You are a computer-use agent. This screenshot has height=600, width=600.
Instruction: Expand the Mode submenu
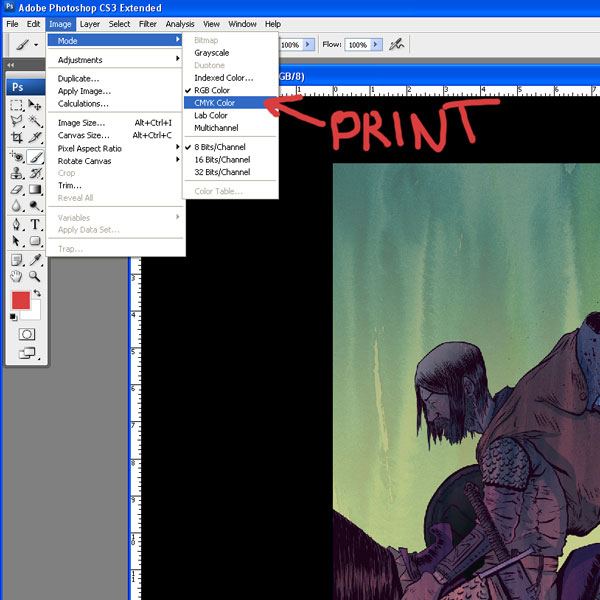(x=114, y=40)
